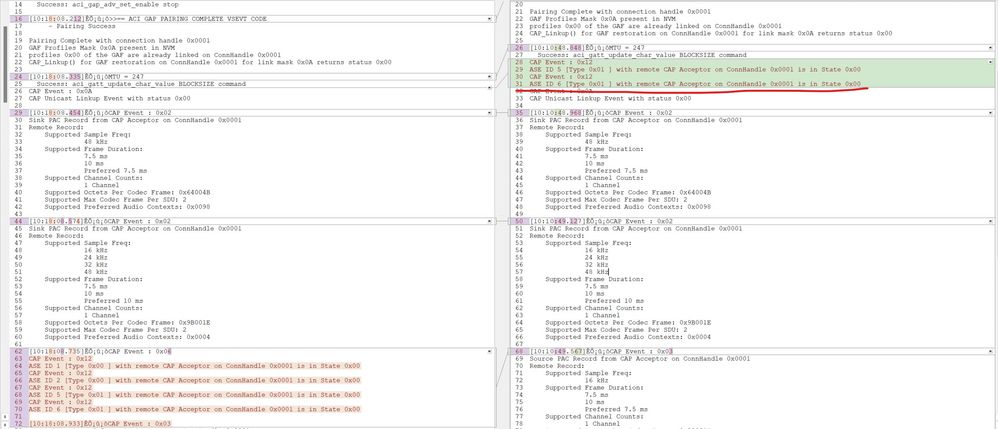Select left line 22 CAP_Linkup() restoration text
998x429 pixels.
(x=210, y=62)
